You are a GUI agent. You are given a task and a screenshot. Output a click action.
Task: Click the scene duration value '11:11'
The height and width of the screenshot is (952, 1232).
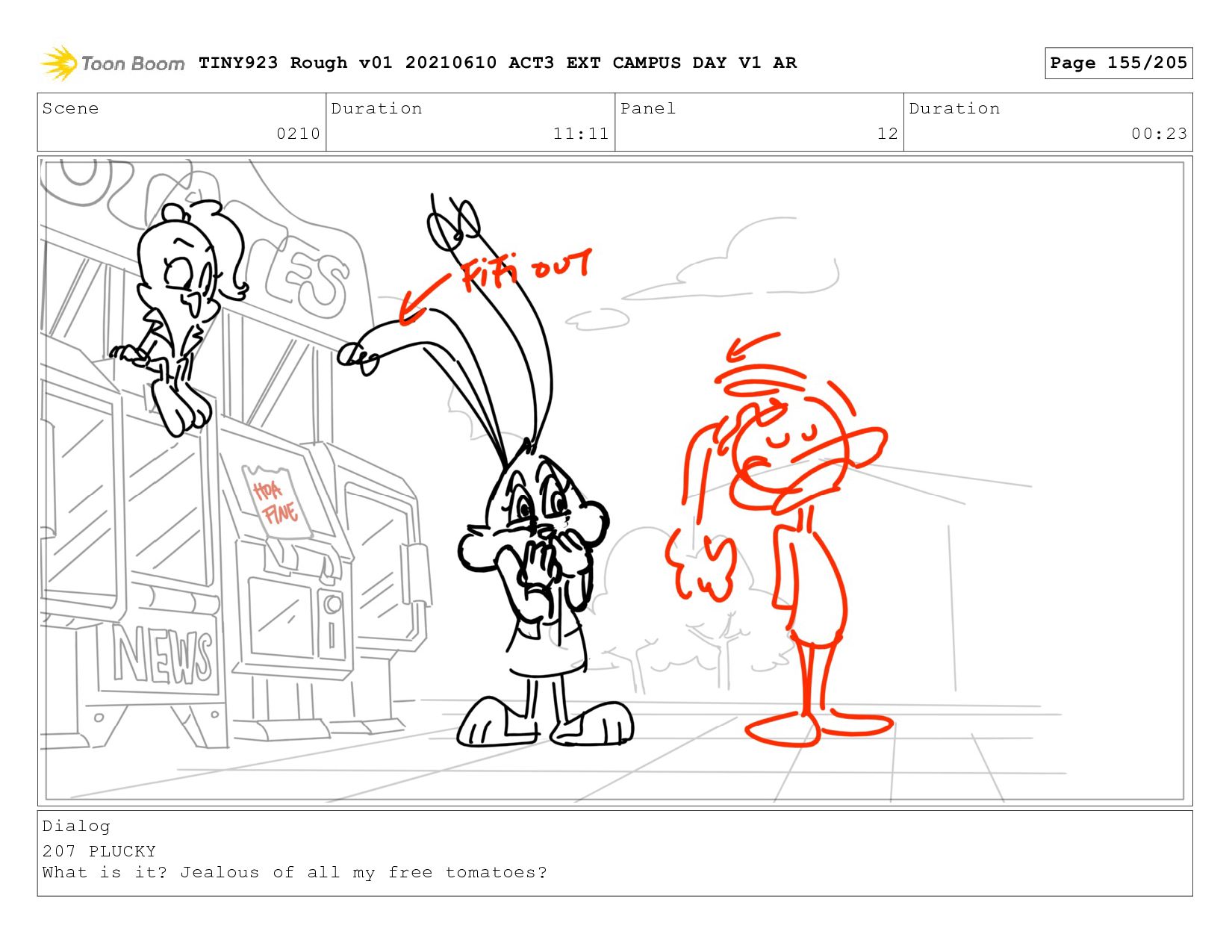point(581,134)
